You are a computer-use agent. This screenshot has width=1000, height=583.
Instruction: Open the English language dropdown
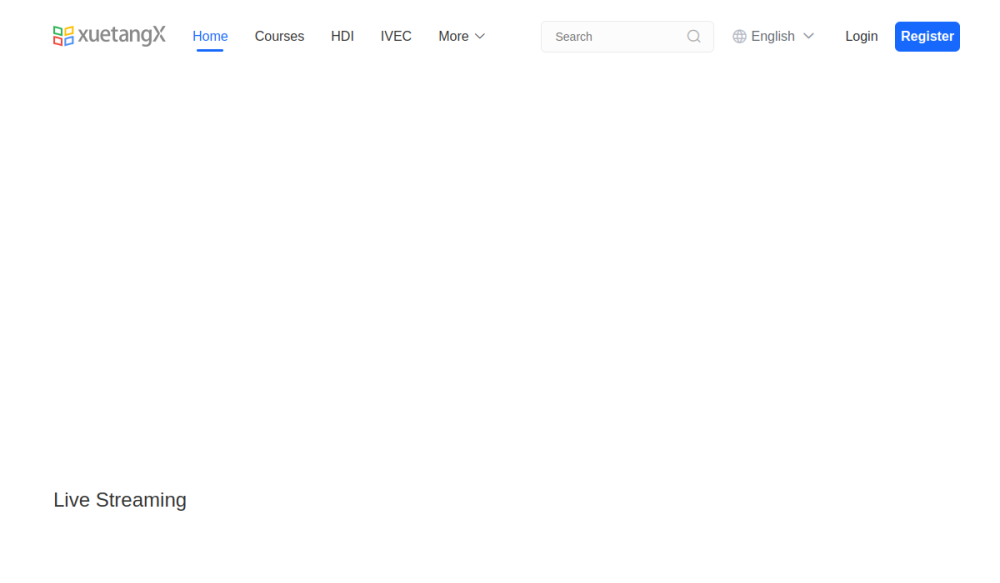click(x=774, y=36)
